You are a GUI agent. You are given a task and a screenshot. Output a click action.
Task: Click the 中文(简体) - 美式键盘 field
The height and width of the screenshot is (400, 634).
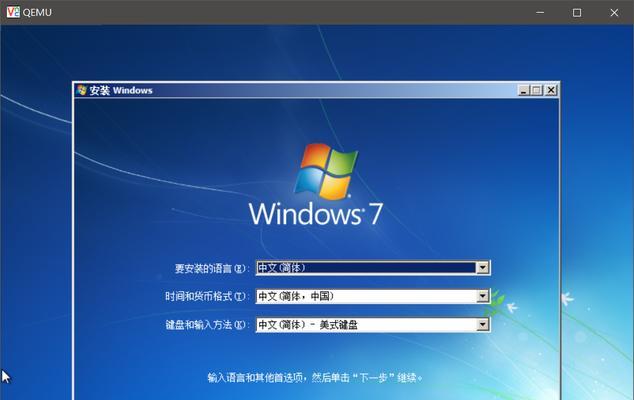tap(373, 324)
